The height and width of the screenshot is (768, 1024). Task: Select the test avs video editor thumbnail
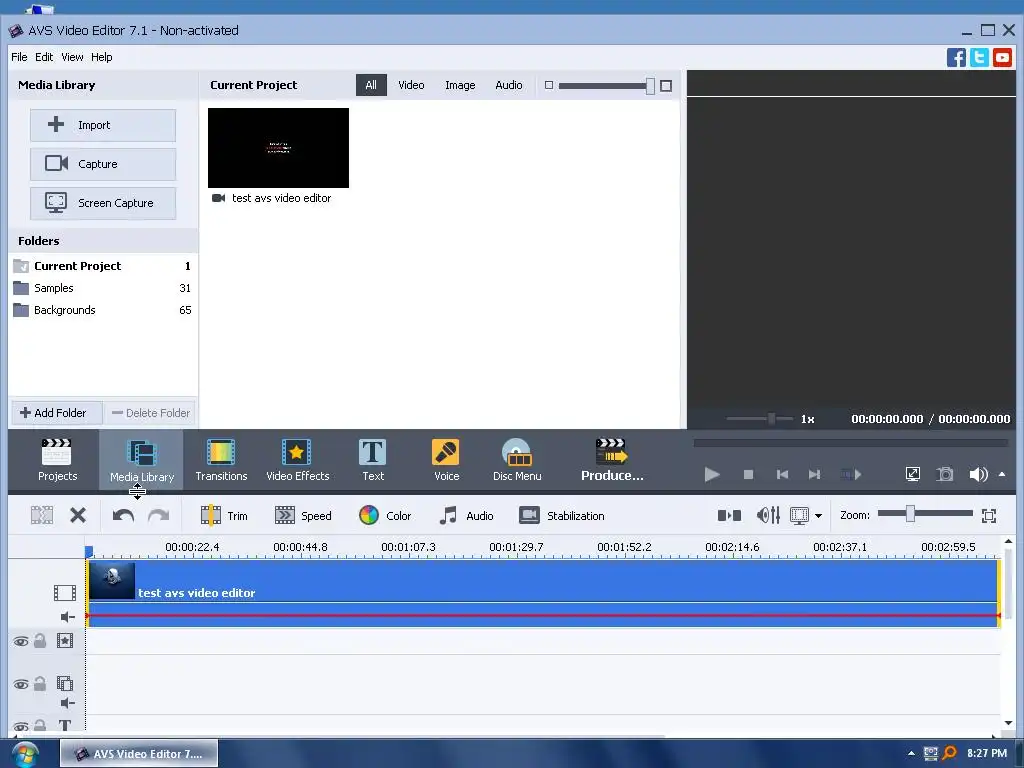click(278, 148)
